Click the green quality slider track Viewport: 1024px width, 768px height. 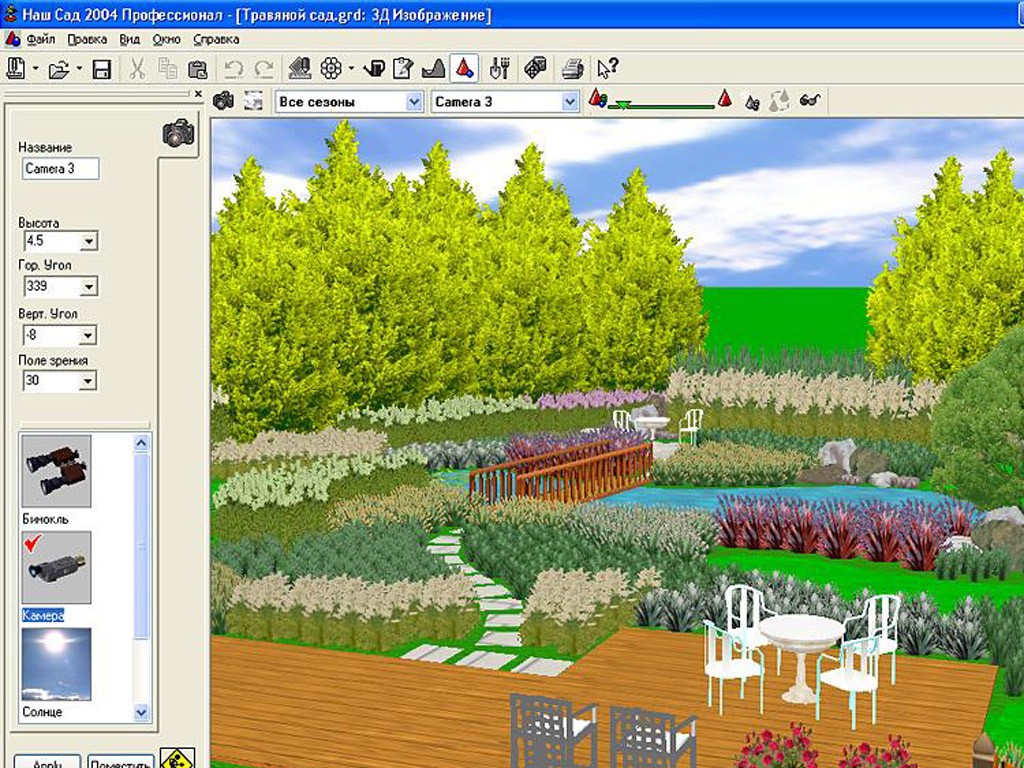point(662,104)
